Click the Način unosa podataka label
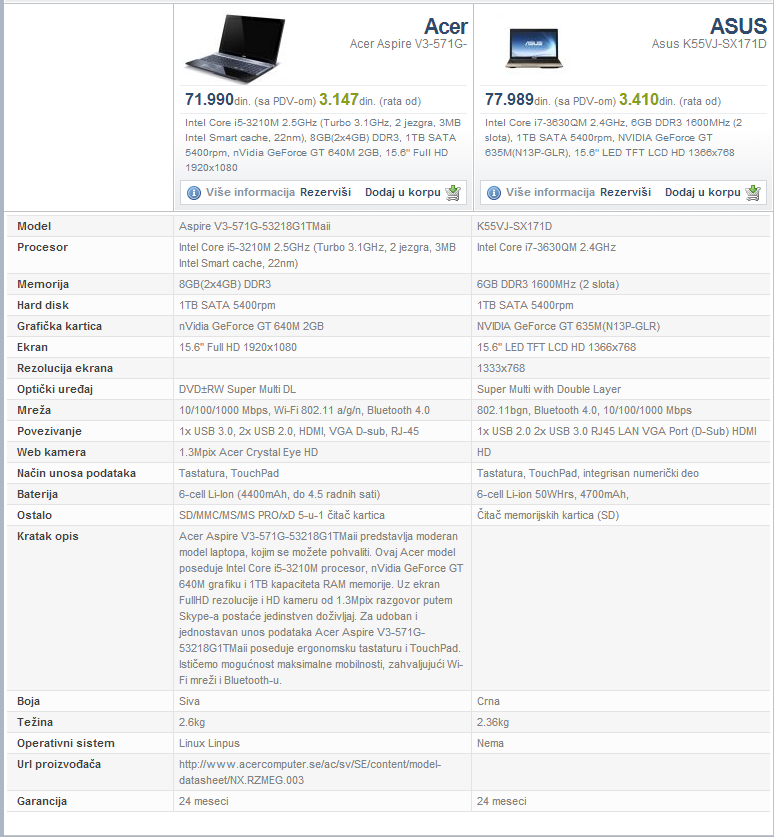774x837 pixels. pyautogui.click(x=76, y=473)
